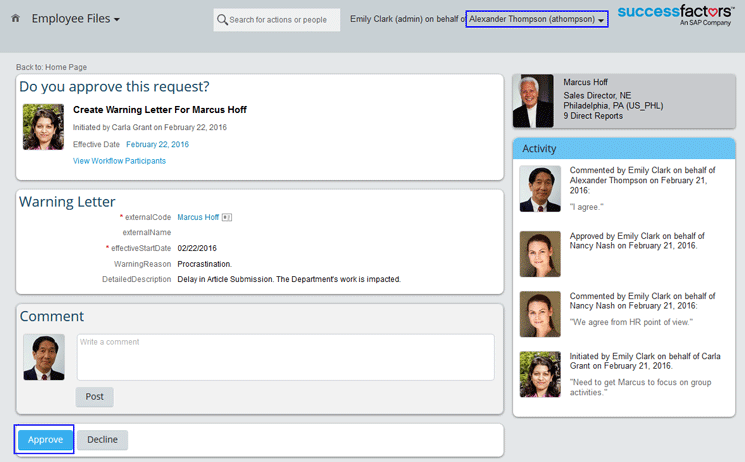Open the View Workflow Participants link
Image resolution: width=745 pixels, height=462 pixels.
(x=119, y=161)
